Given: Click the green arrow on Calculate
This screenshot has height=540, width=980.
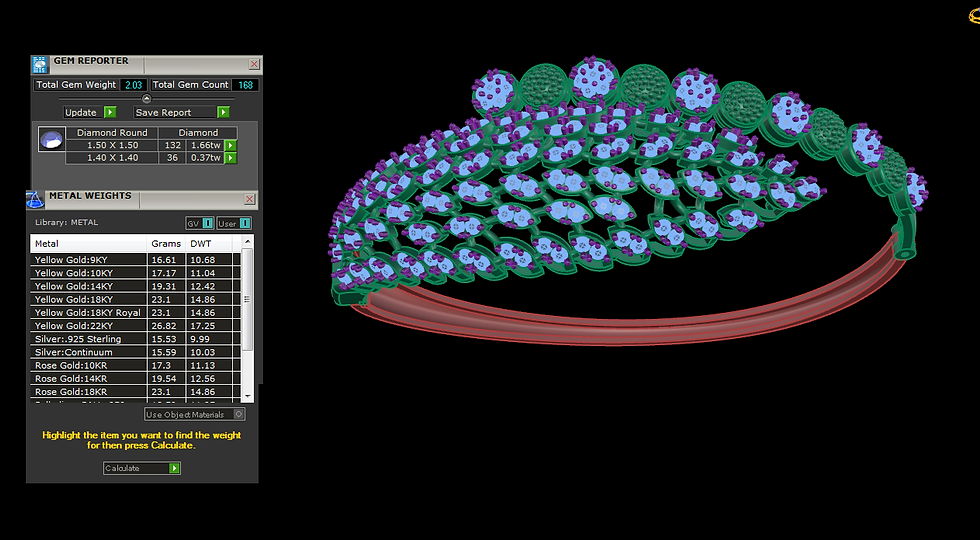Looking at the screenshot, I should pos(174,468).
